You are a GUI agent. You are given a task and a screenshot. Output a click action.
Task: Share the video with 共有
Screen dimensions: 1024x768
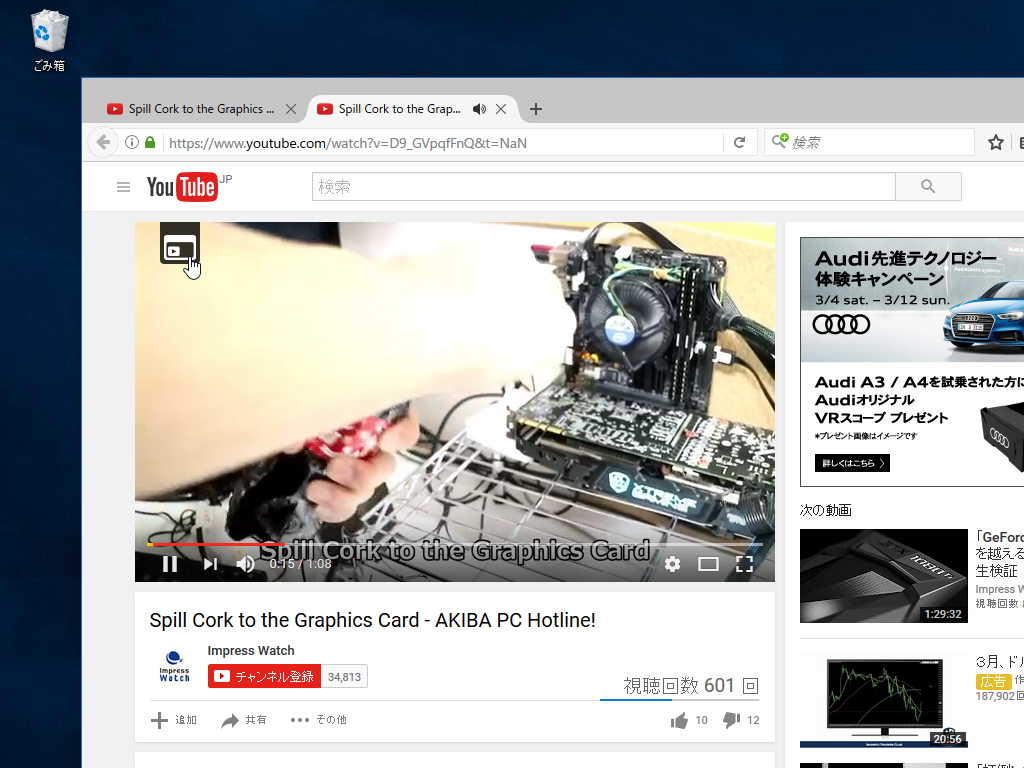pyautogui.click(x=244, y=720)
